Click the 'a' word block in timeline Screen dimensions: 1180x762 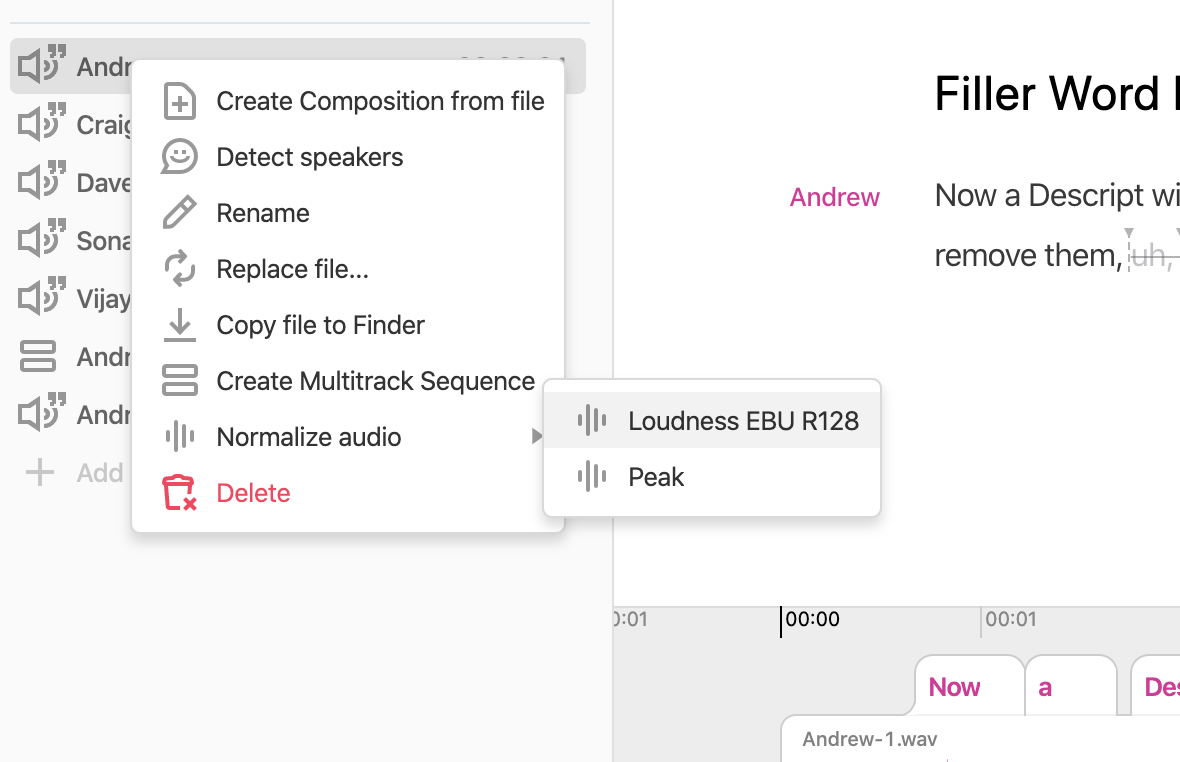coord(1071,686)
